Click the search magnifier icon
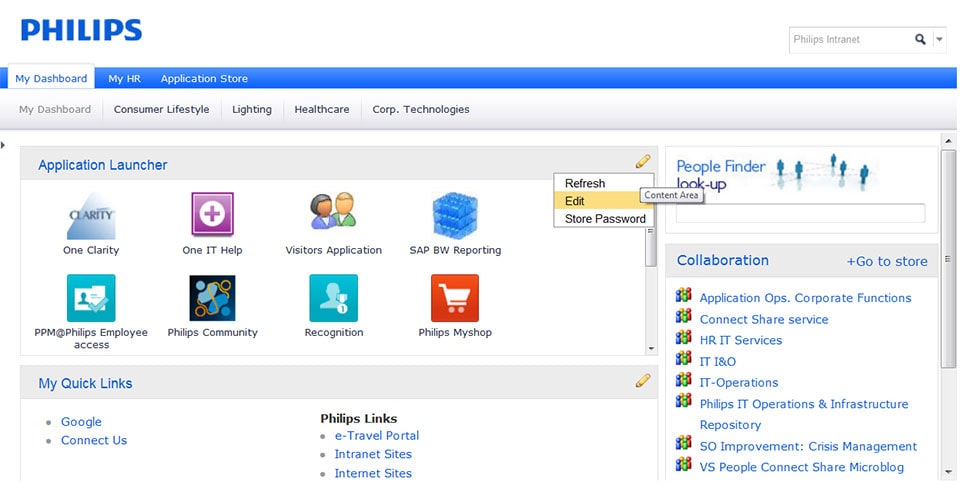Screen dimensions: 960x493 pyautogui.click(x=920, y=39)
